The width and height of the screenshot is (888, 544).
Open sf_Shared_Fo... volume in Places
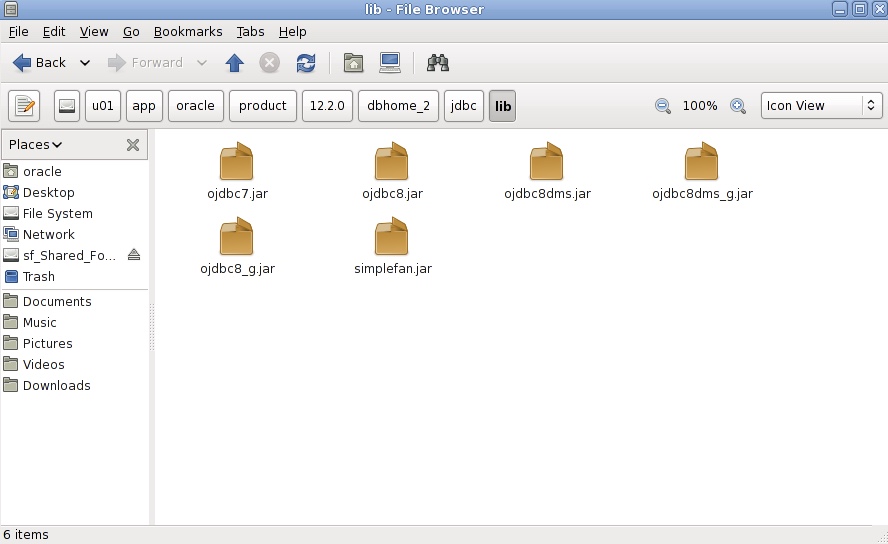tap(69, 255)
